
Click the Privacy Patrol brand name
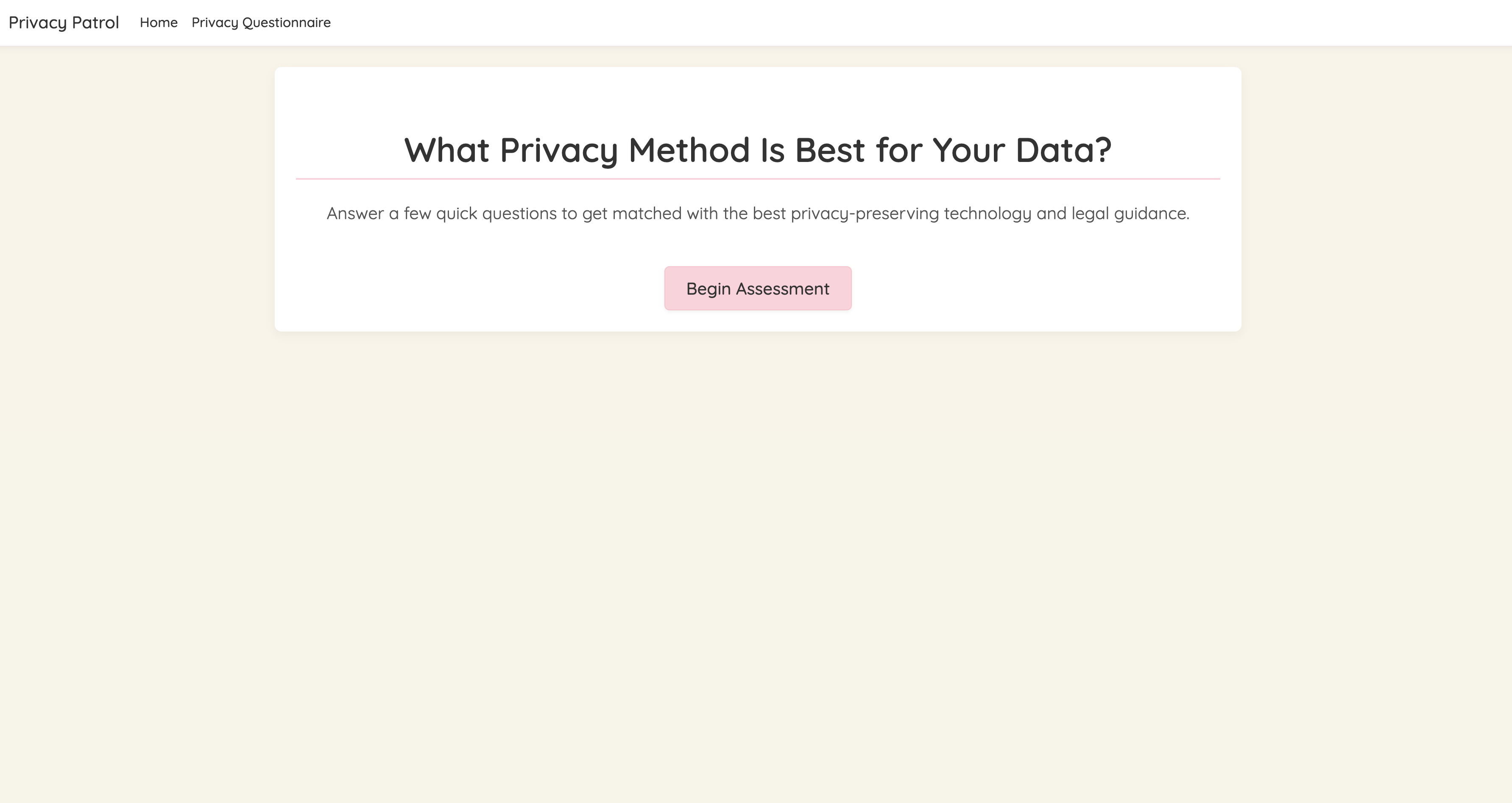64,22
